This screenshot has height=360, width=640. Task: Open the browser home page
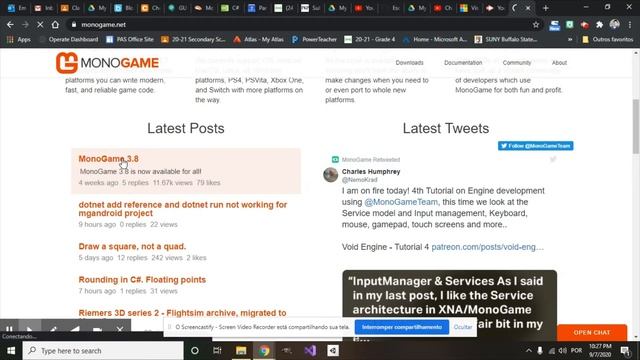[55, 24]
